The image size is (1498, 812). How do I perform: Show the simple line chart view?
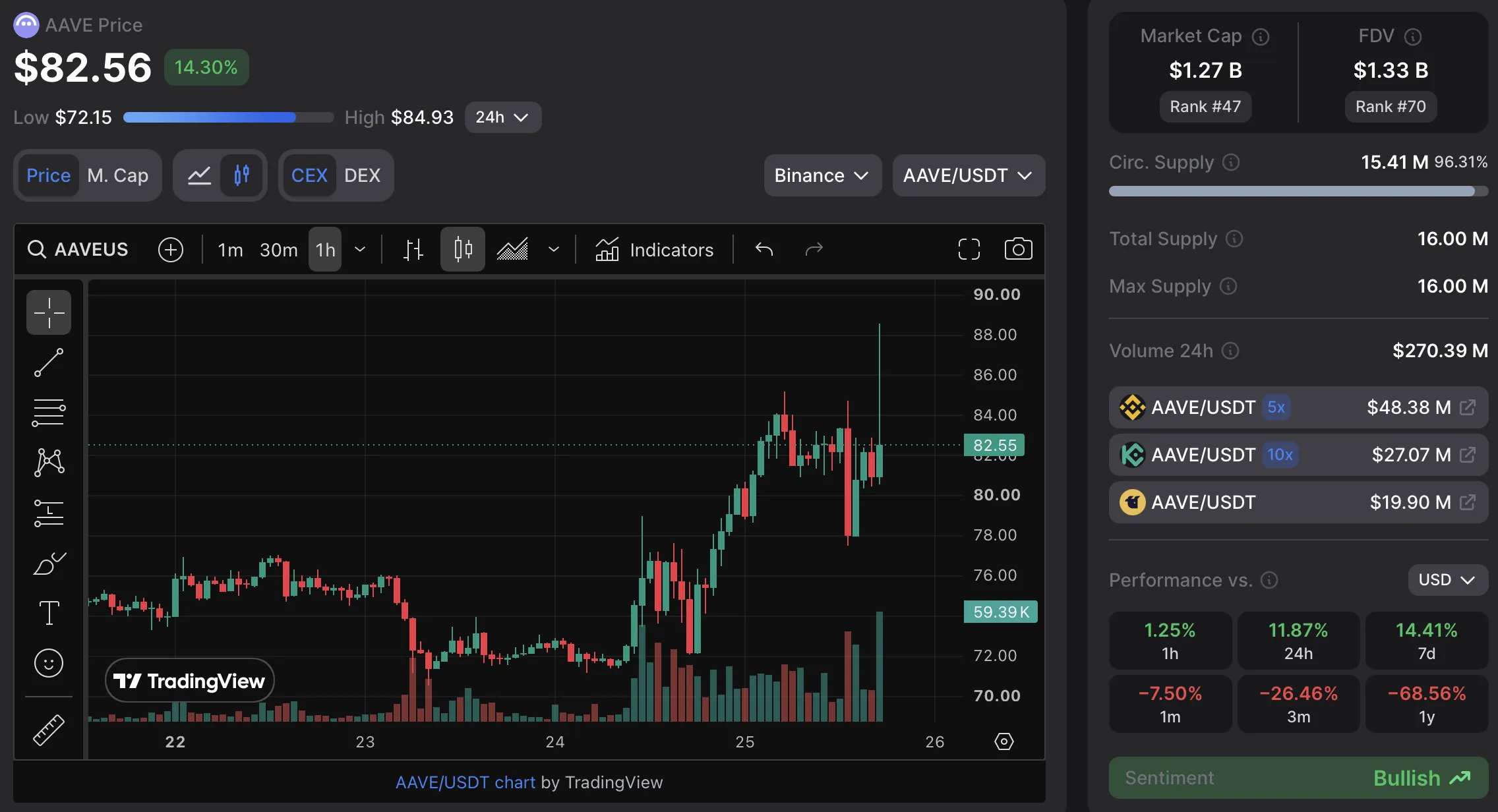point(199,175)
